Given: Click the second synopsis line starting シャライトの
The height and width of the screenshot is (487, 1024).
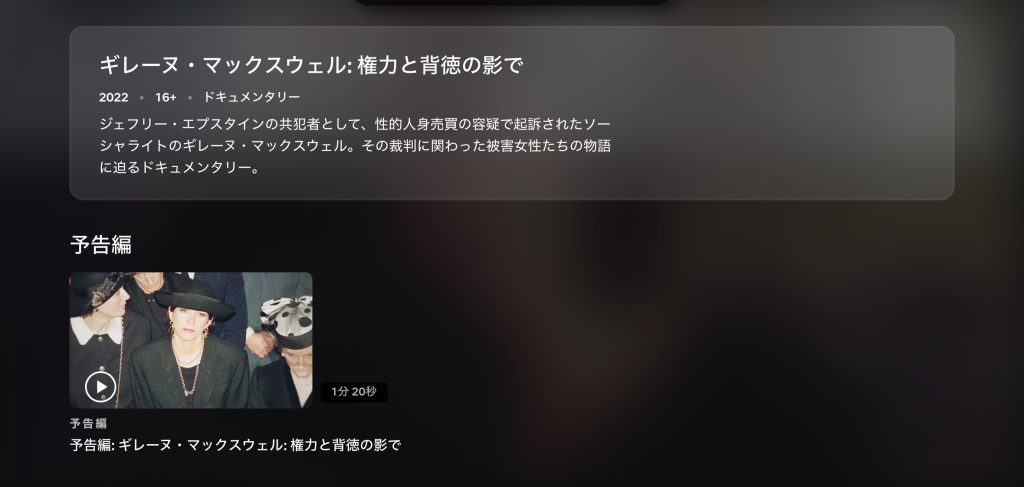Looking at the screenshot, I should [x=355, y=146].
